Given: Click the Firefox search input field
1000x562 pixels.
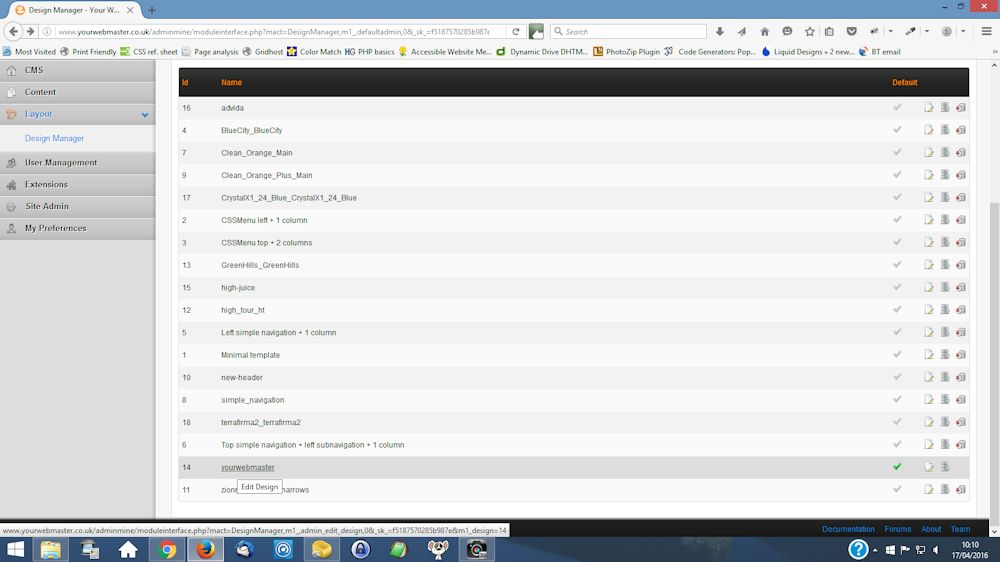Looking at the screenshot, I should 630,31.
